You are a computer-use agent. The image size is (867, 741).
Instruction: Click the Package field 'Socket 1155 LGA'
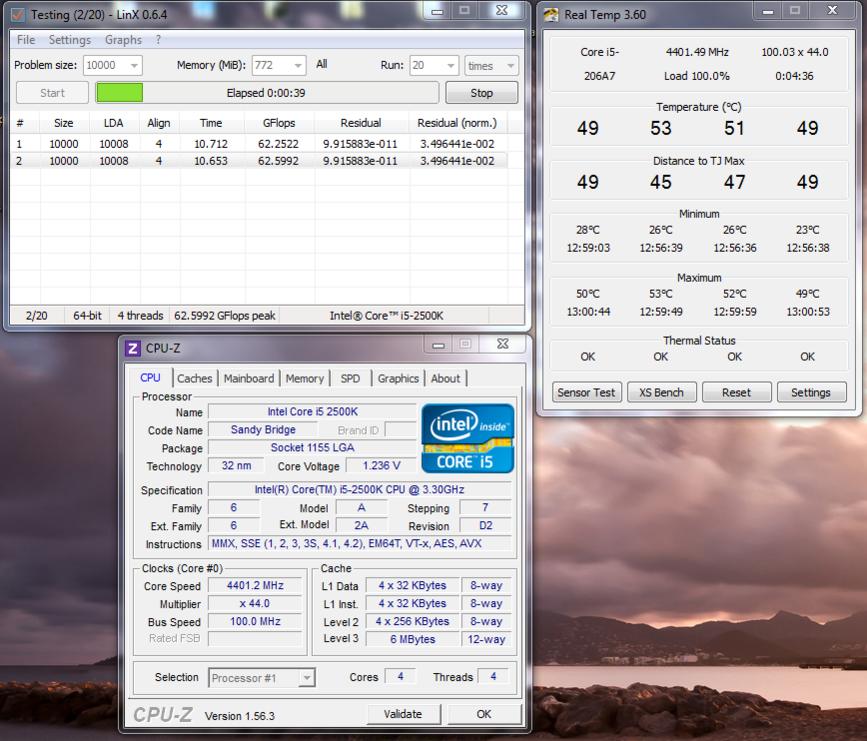[x=312, y=448]
